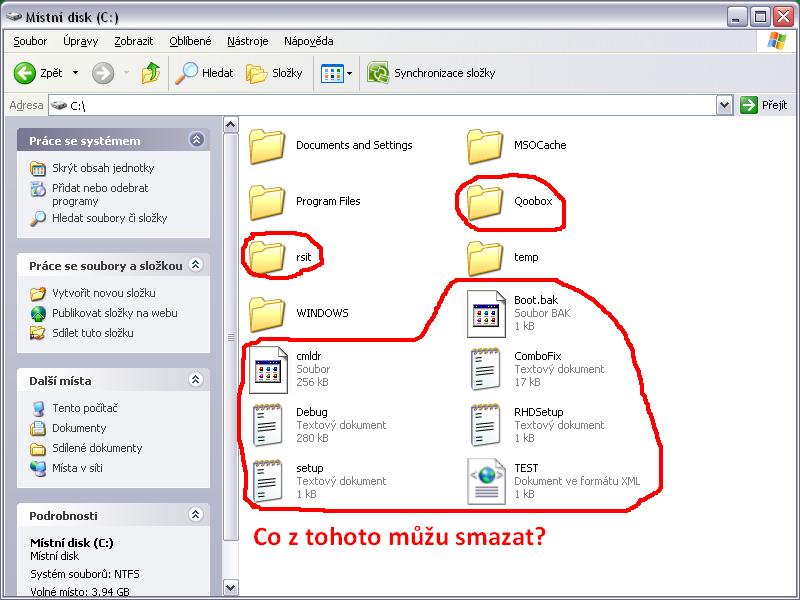The image size is (800, 600).
Task: Click the side panel scrollbar thumb
Action: pos(231,337)
